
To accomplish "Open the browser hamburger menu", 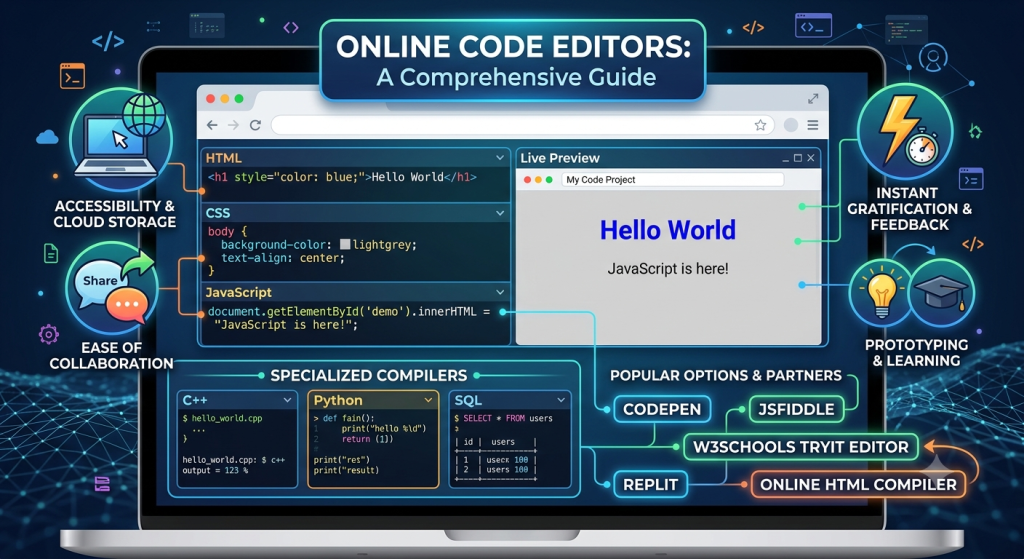I will pos(813,125).
